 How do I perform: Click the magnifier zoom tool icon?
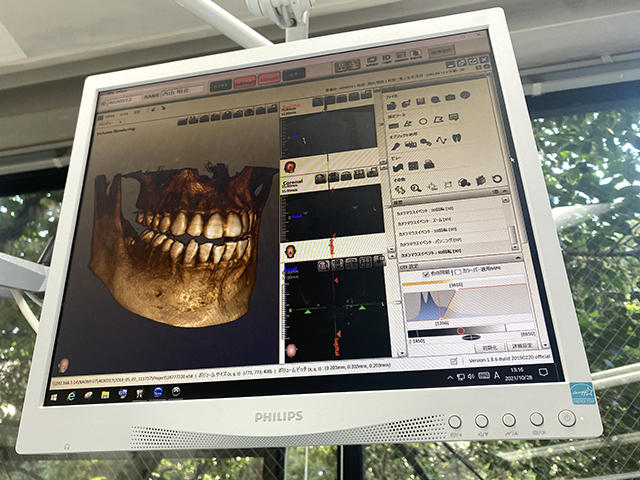click(x=416, y=187)
